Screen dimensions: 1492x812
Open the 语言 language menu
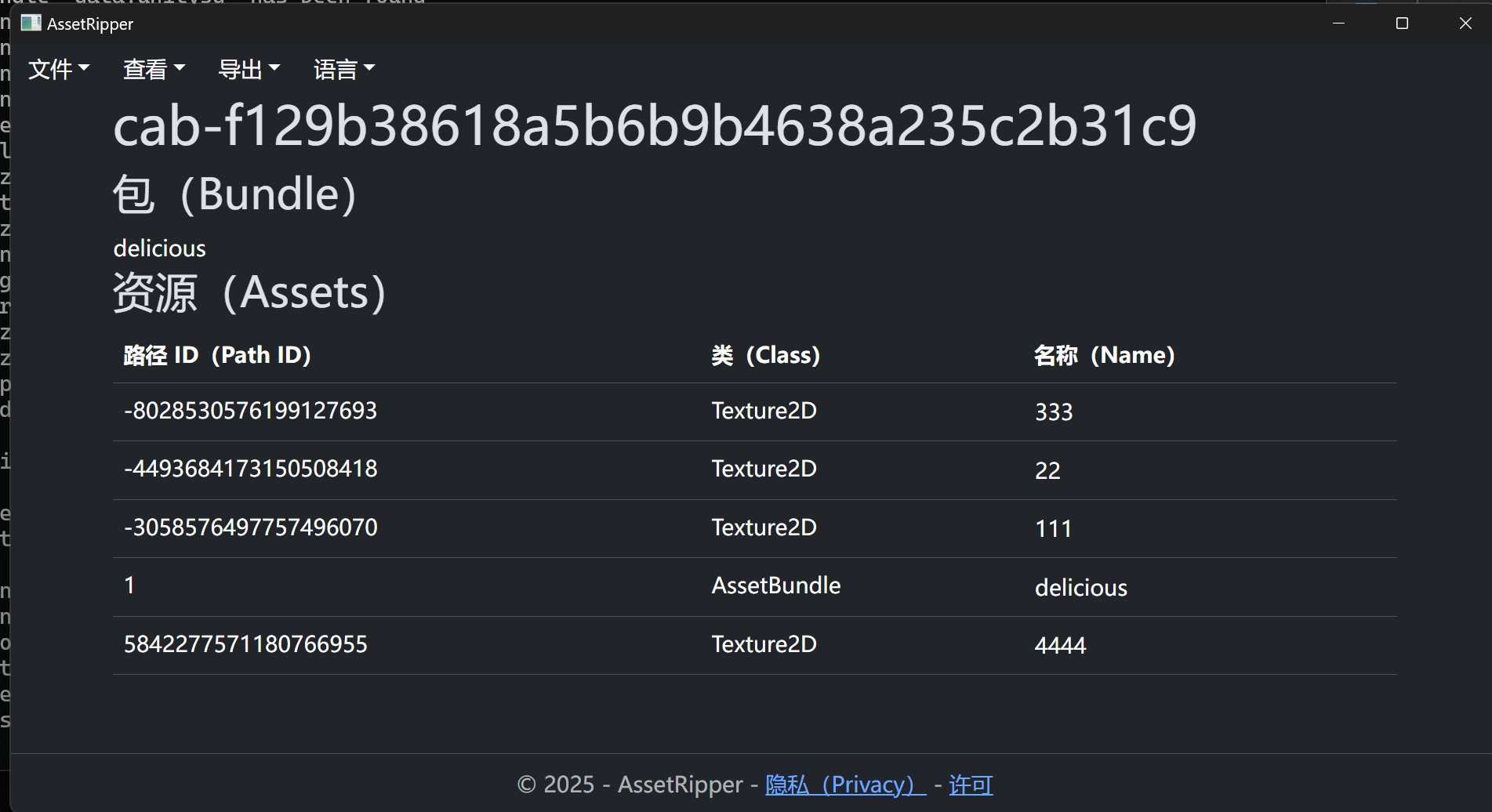click(344, 70)
